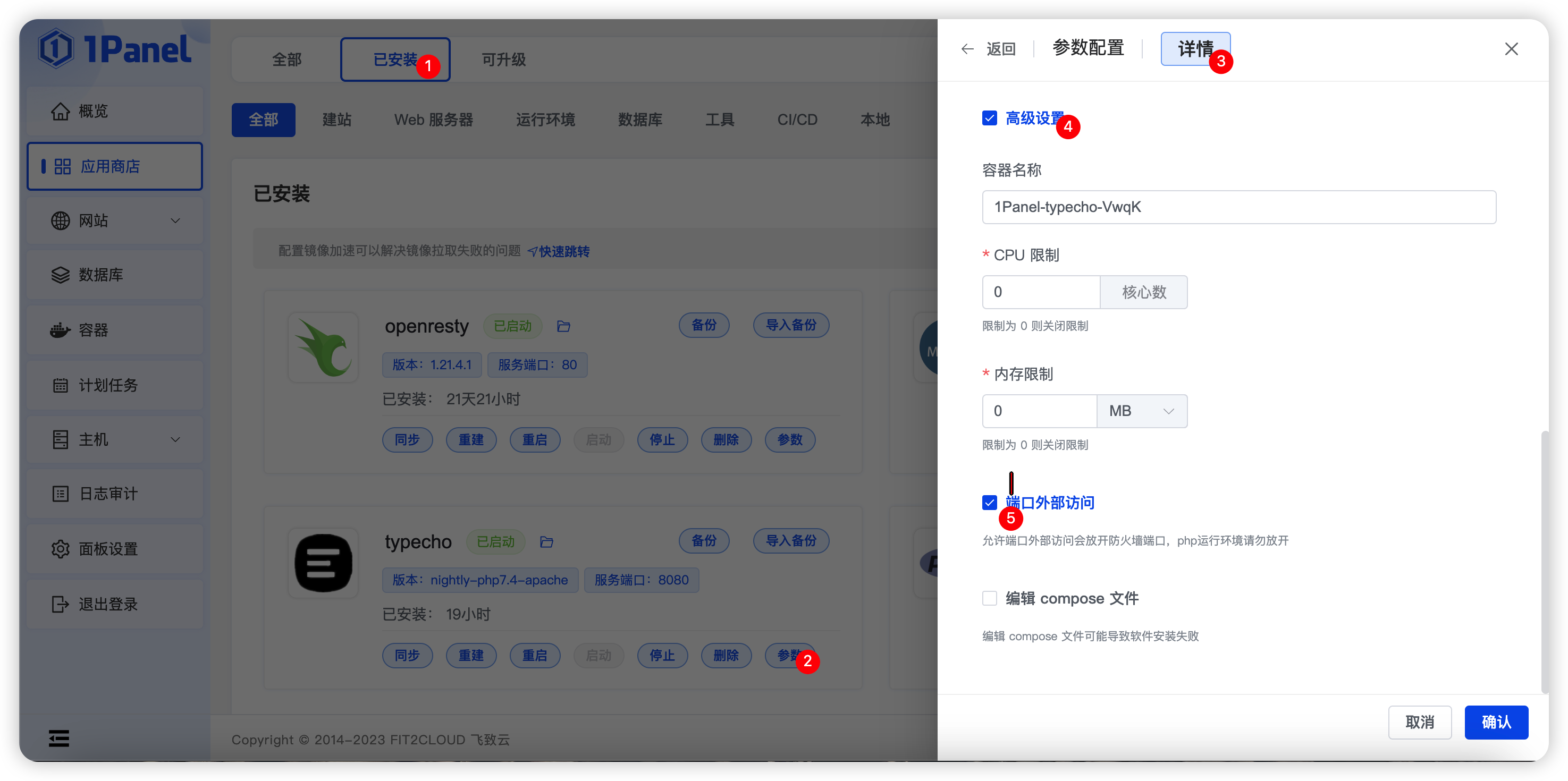Click the 详情 button in drawer header
Viewport: 1568px width, 781px height.
(1195, 49)
